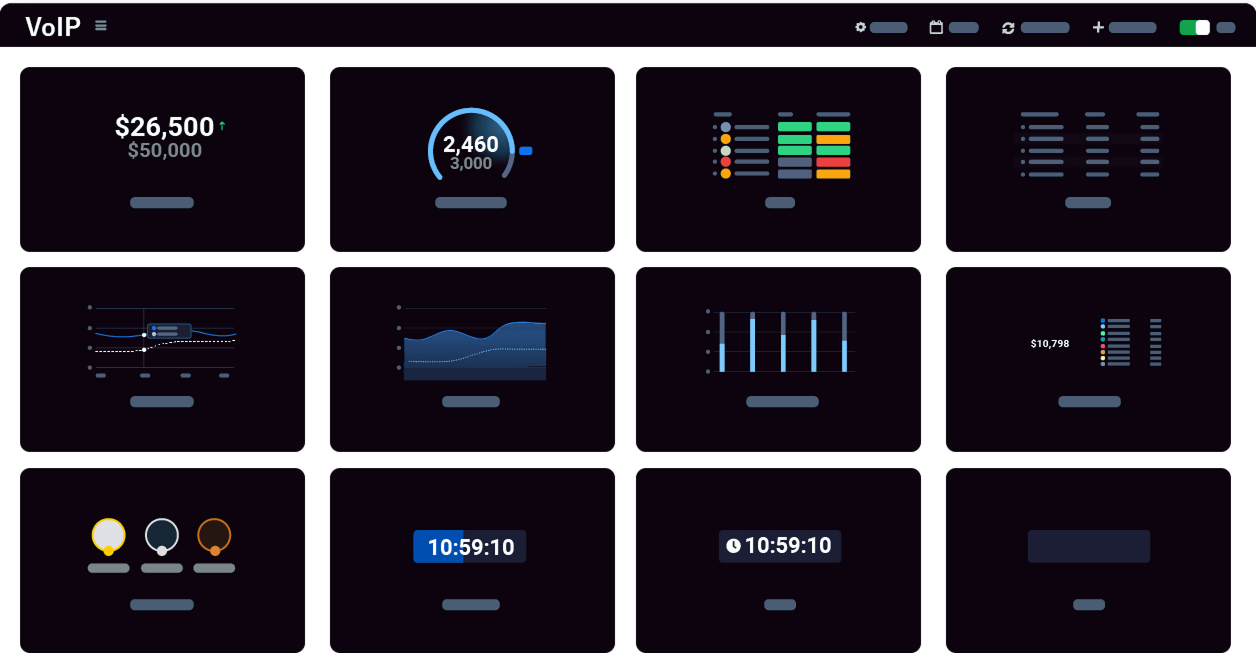Select the red status dot in the queue list
The height and width of the screenshot is (653, 1256).
tap(726, 162)
